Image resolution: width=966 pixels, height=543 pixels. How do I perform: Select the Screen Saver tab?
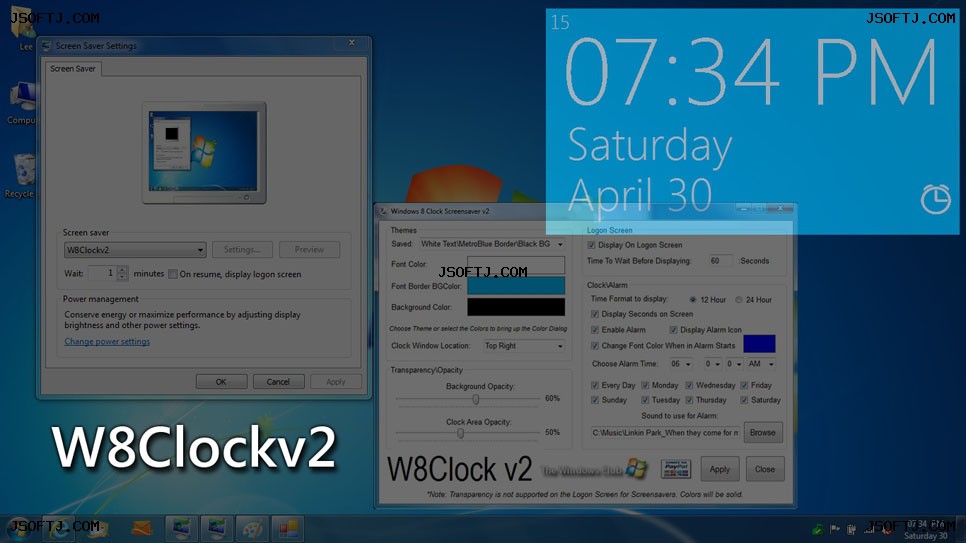click(x=73, y=69)
